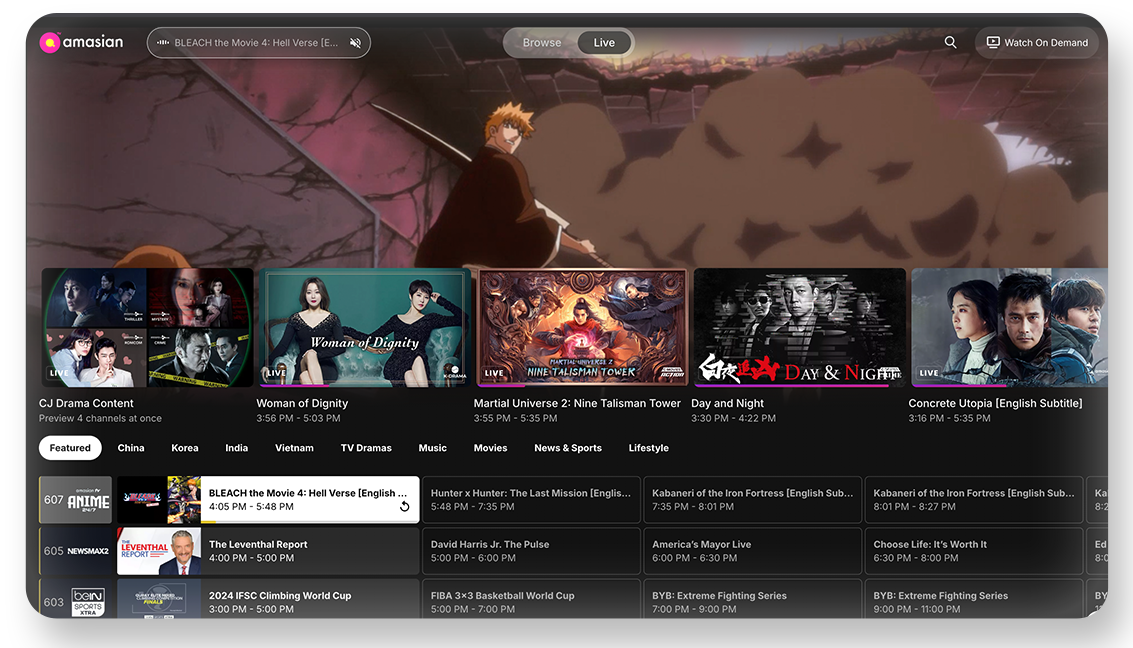
Task: Open the Day and Night thumbnail
Action: (x=800, y=327)
